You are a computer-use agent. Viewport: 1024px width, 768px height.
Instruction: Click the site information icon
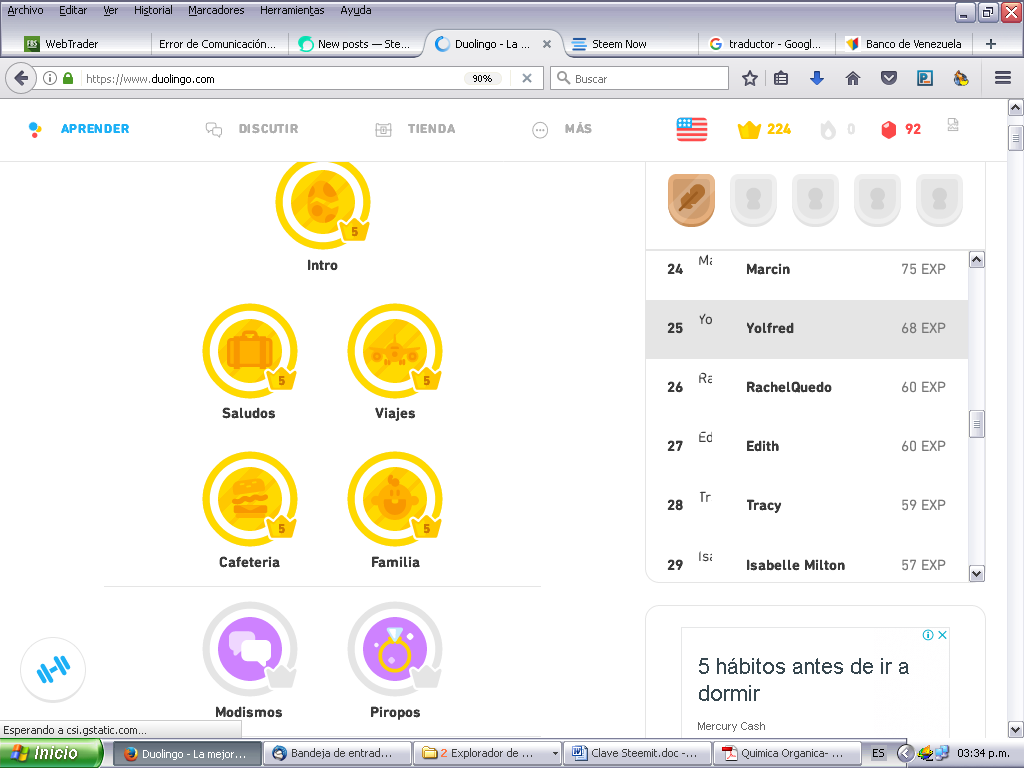(x=50, y=78)
